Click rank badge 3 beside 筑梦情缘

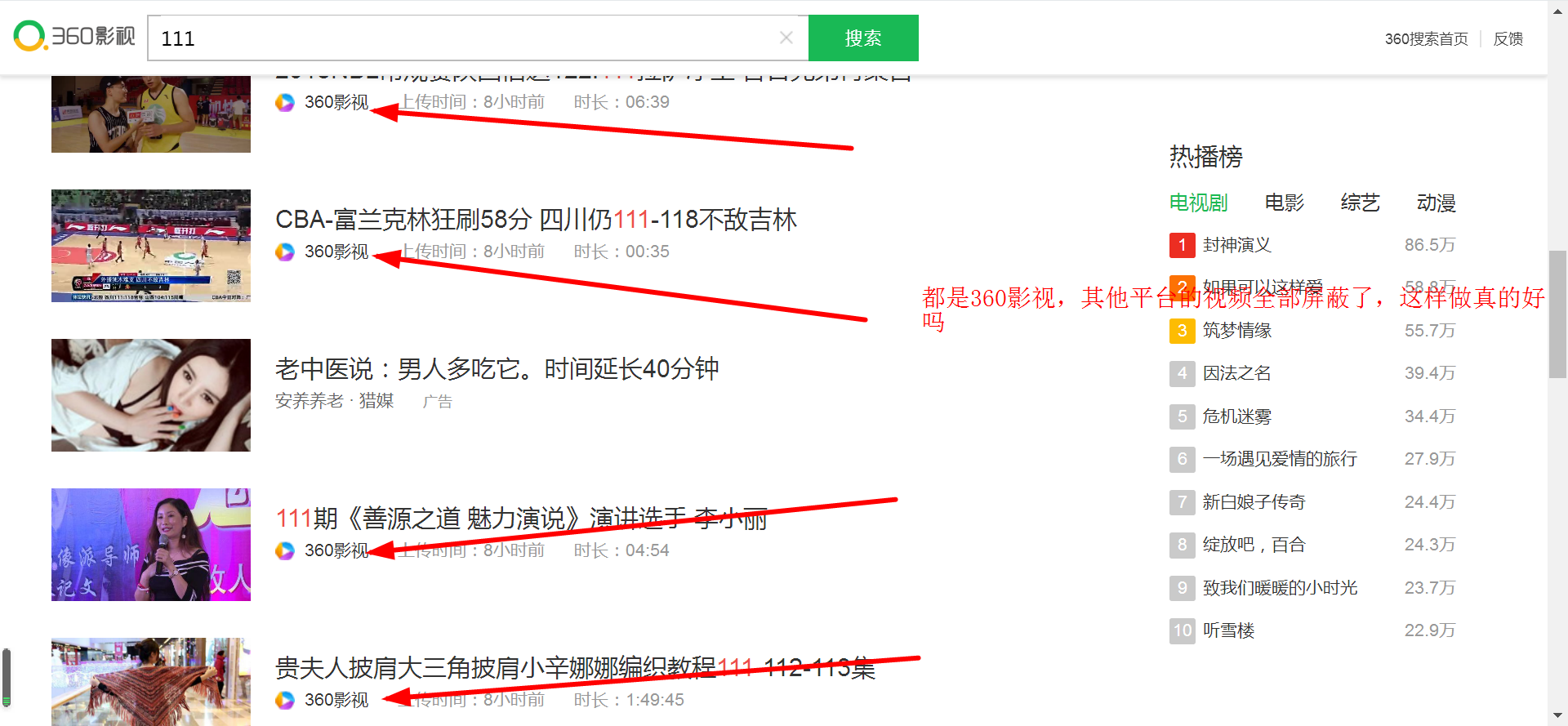(1182, 331)
